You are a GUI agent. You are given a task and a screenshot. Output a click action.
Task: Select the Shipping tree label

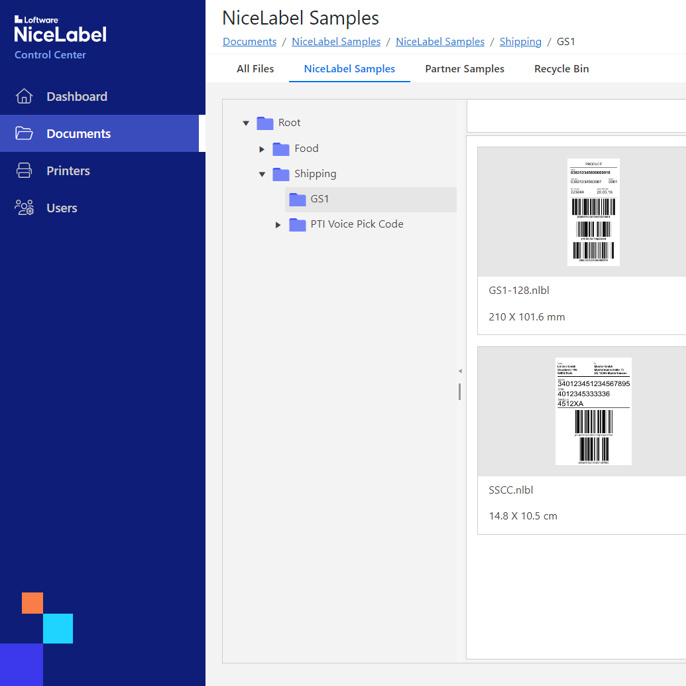pyautogui.click(x=315, y=174)
